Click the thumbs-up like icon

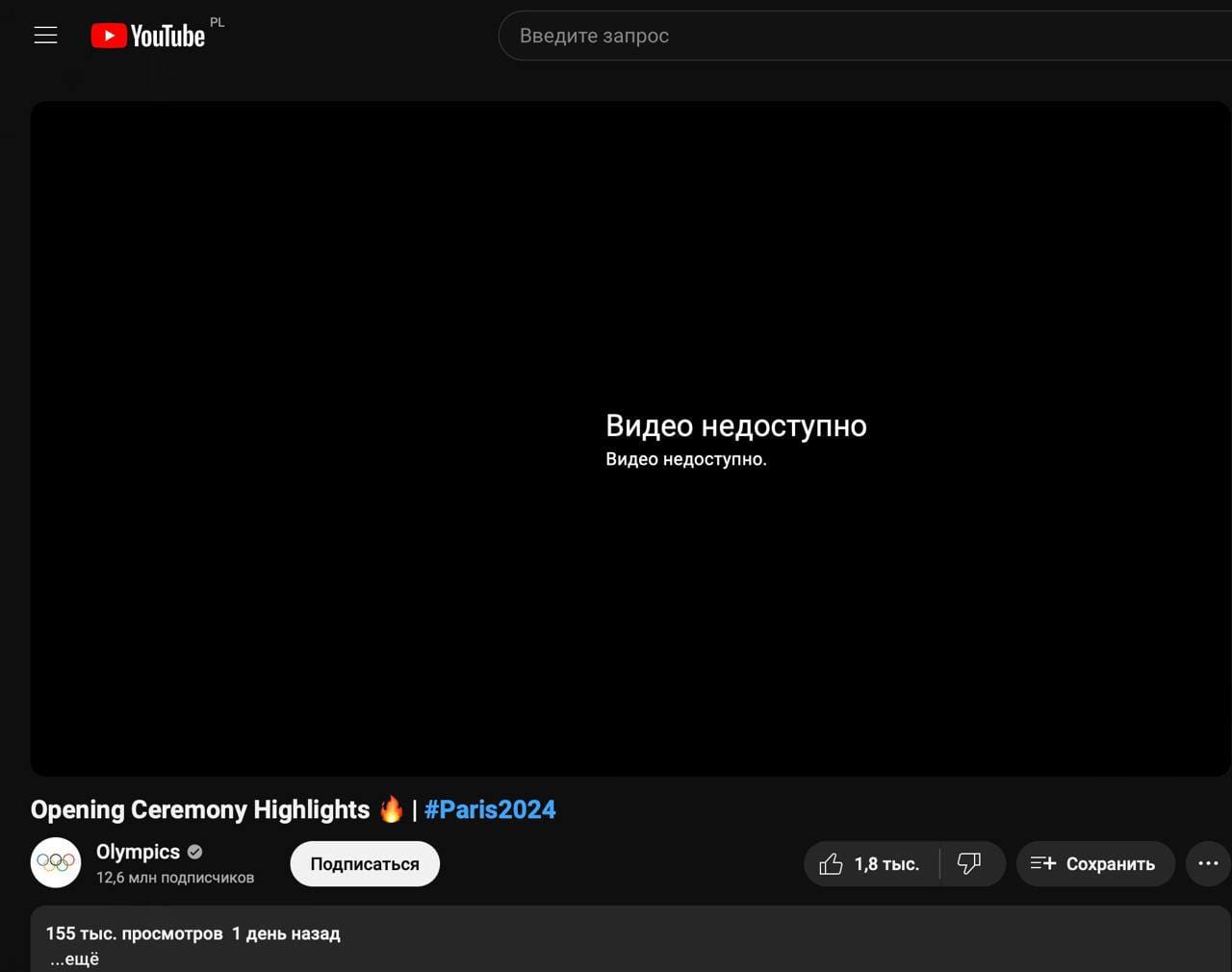[x=831, y=864]
